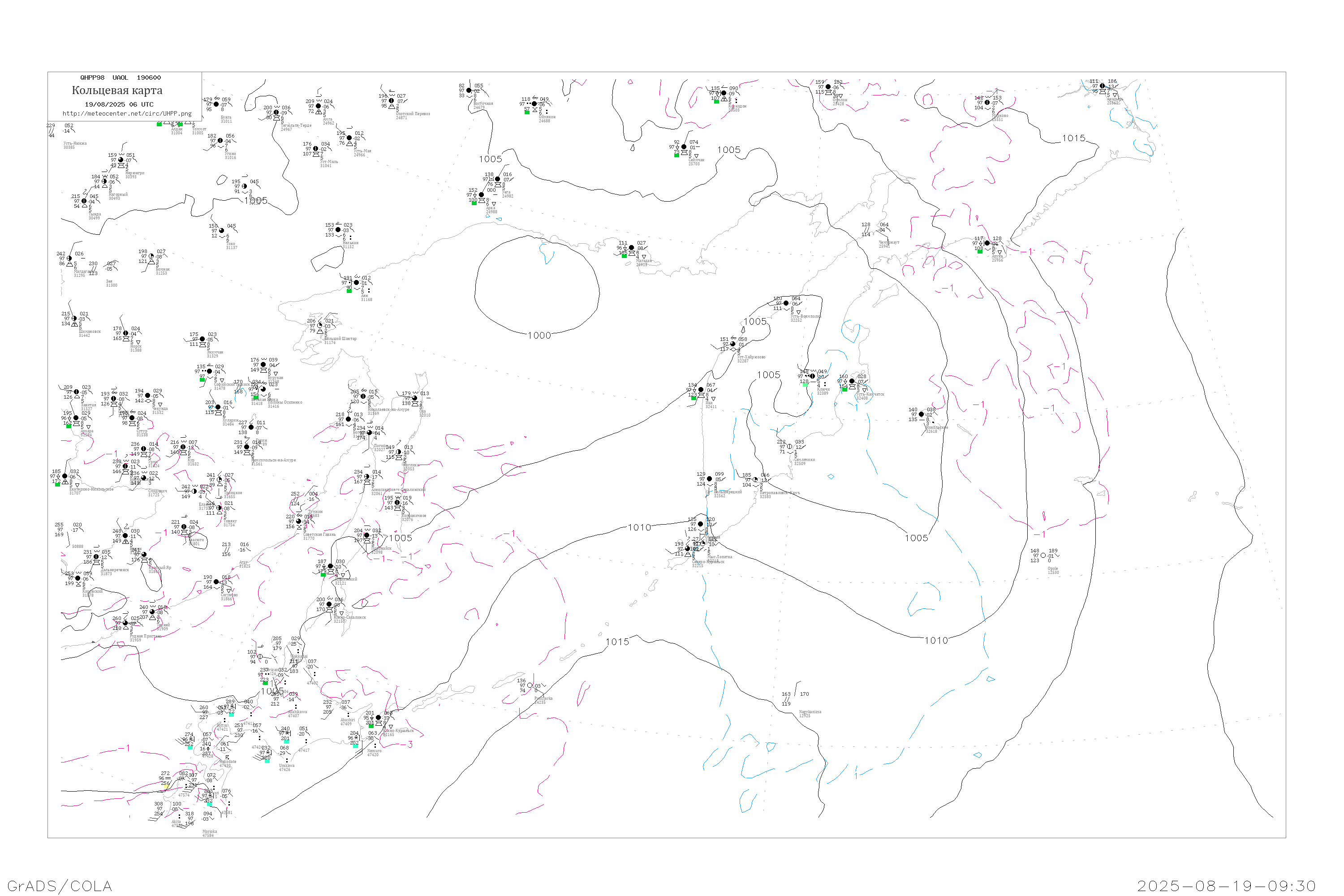1344x896 pixels.
Task: Click the Ича station filled circle symbol
Action: pos(701,390)
